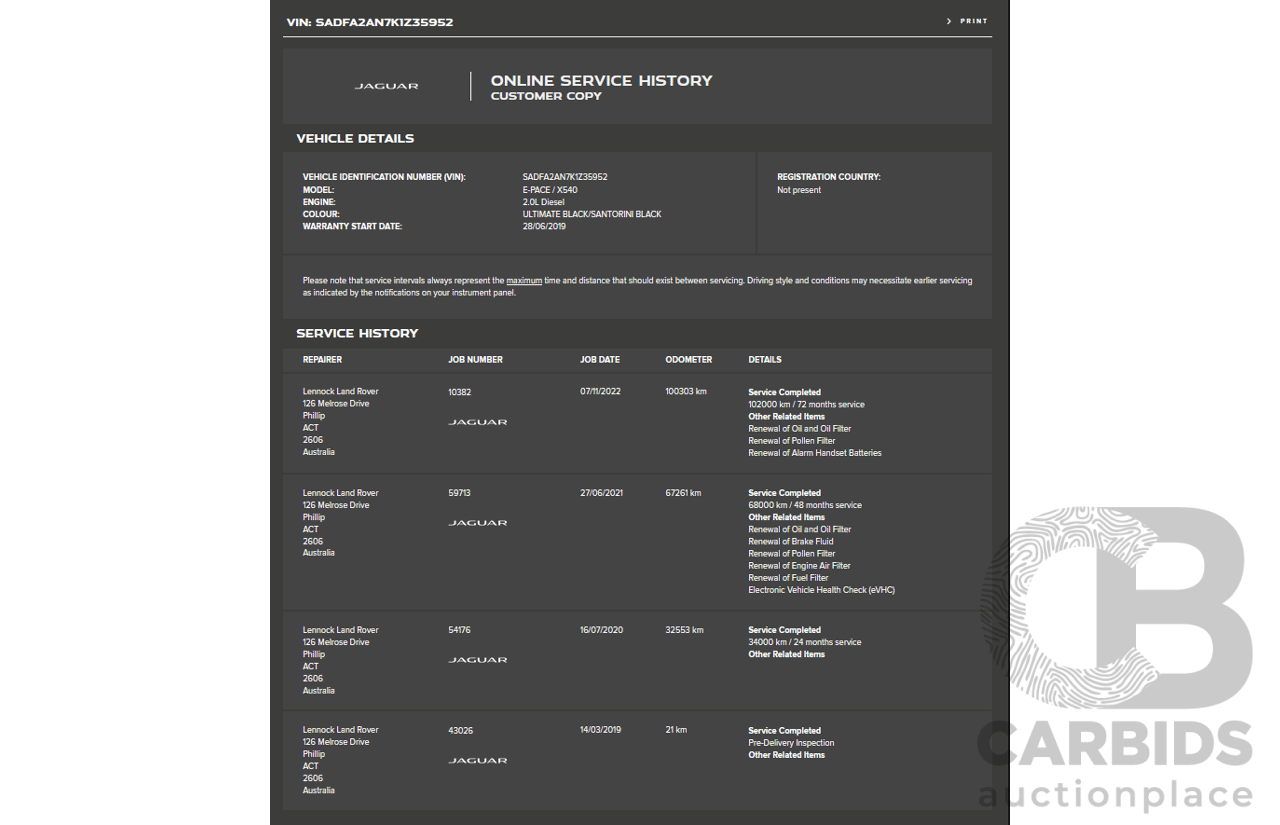Click odometer reading 21 km
This screenshot has height=825, width=1280.
coord(676,729)
